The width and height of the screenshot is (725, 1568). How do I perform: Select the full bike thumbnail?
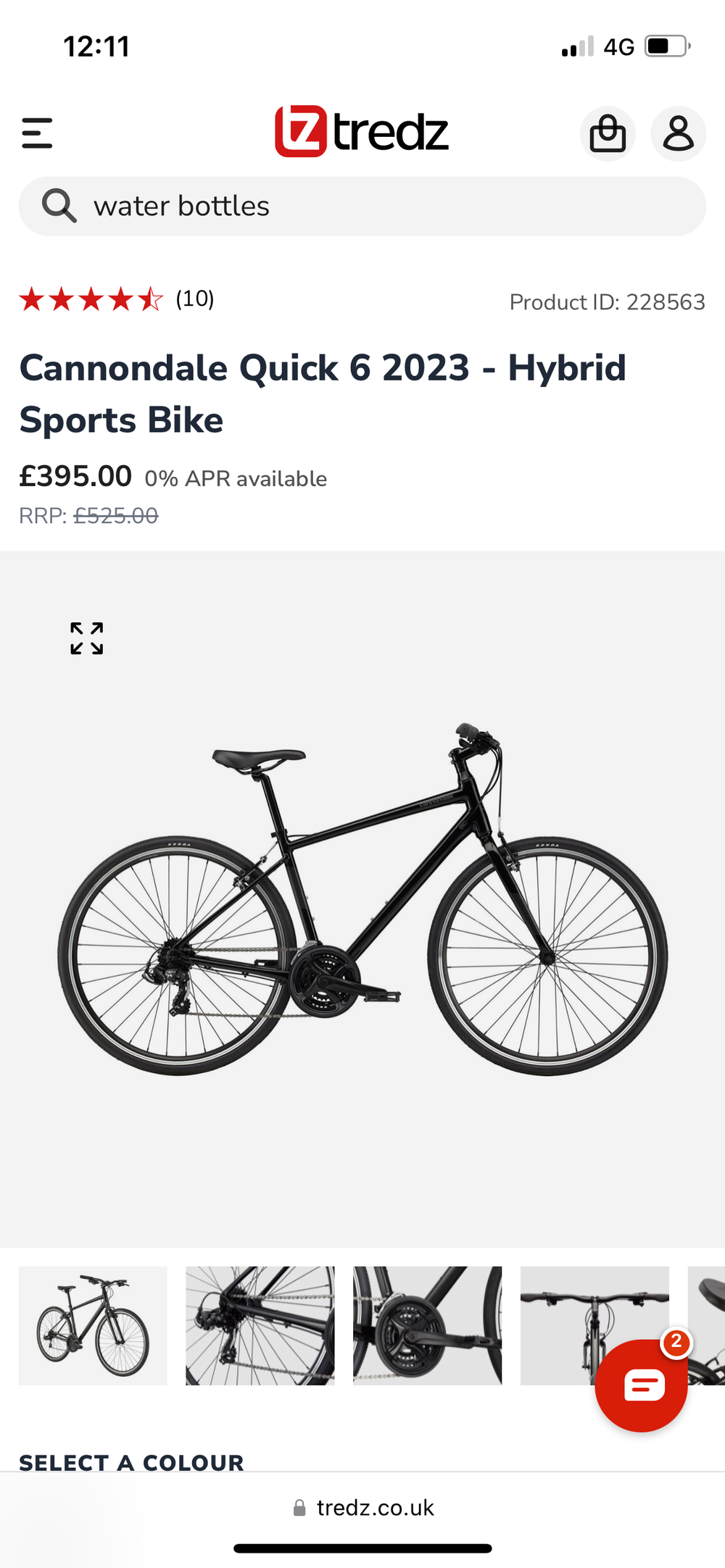coord(93,1325)
